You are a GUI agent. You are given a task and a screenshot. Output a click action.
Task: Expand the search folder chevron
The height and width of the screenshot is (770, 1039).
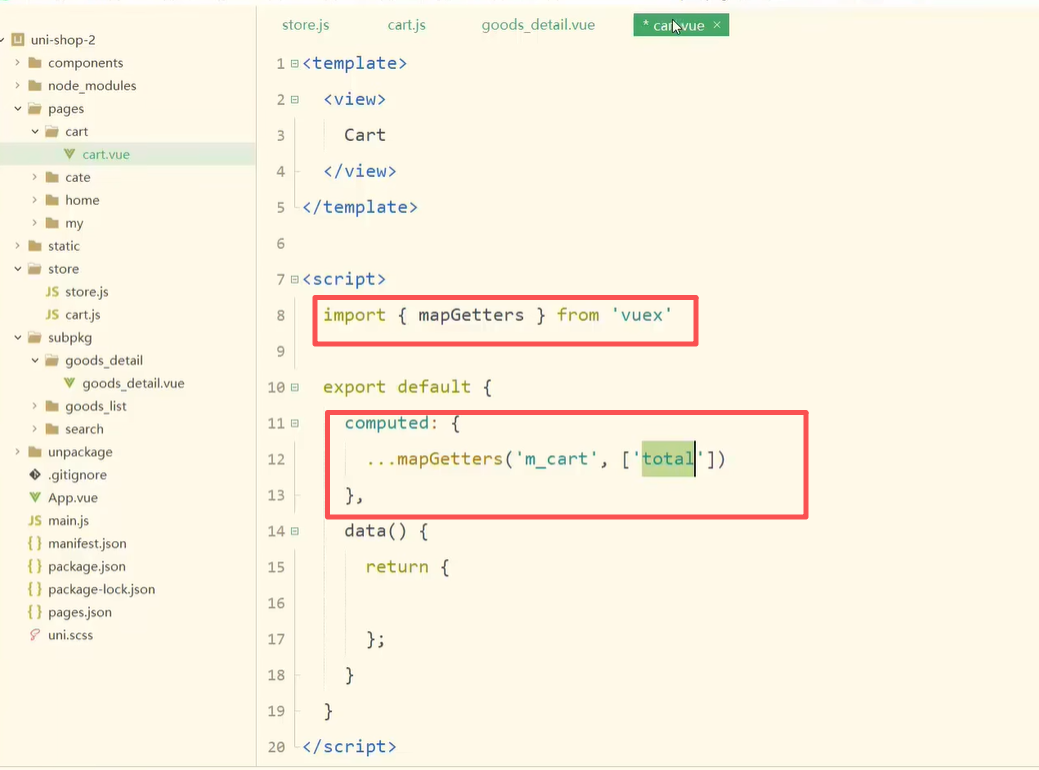click(x=34, y=429)
